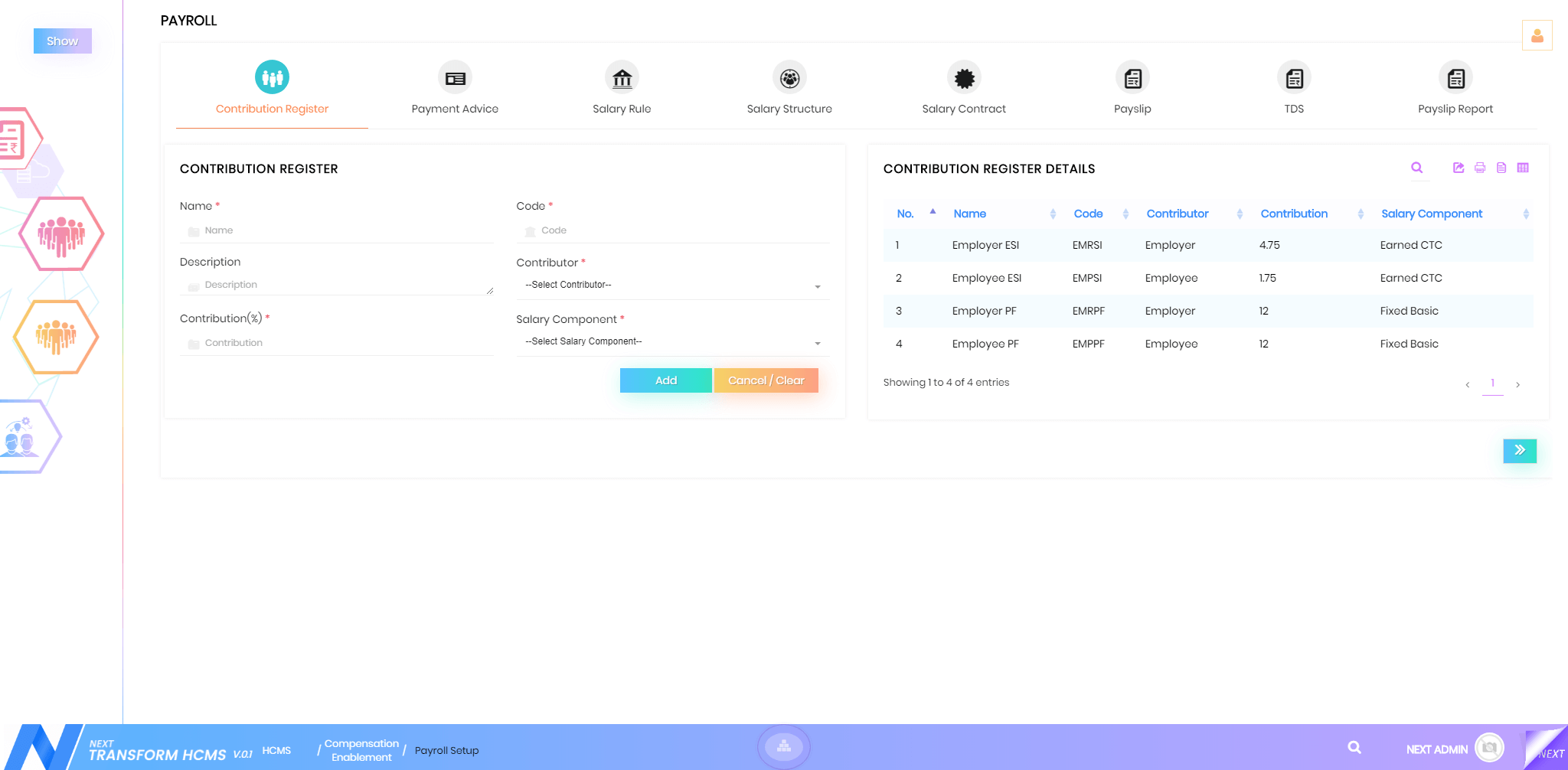Go to the Payment Advice tab
The height and width of the screenshot is (770, 1568).
click(455, 89)
